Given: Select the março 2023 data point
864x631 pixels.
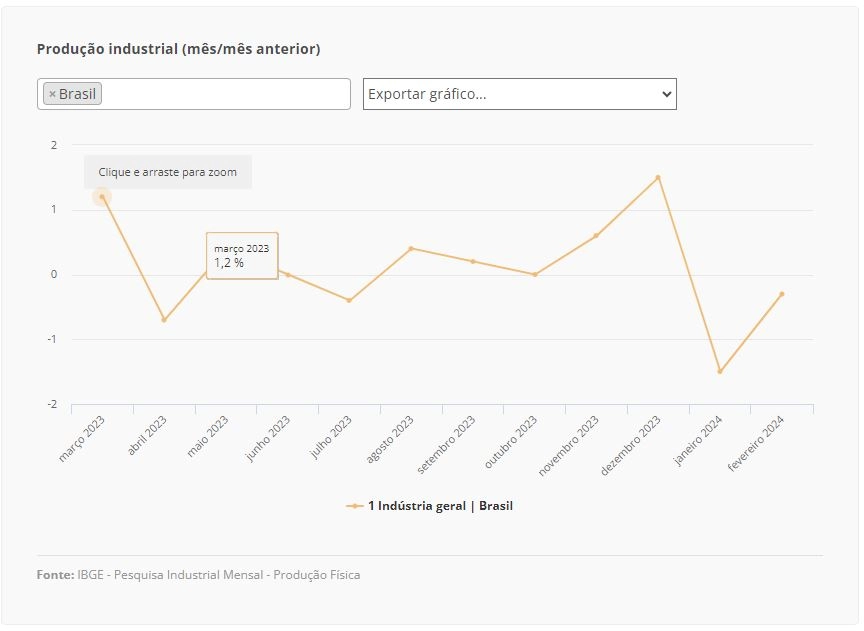Looking at the screenshot, I should click(x=102, y=197).
